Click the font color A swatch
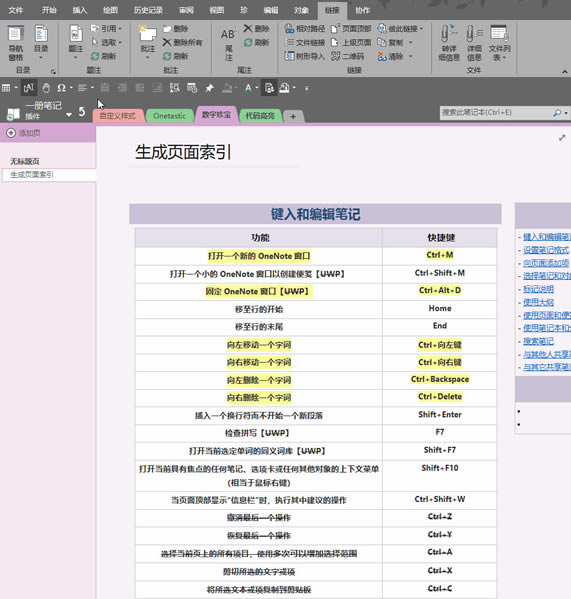Image resolution: width=571 pixels, height=599 pixels. pyautogui.click(x=248, y=88)
